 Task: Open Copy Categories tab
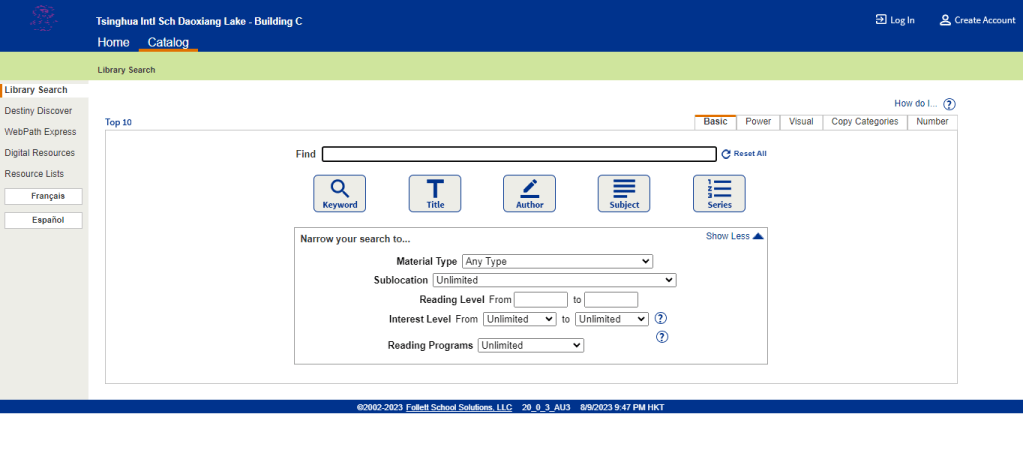[x=865, y=122]
